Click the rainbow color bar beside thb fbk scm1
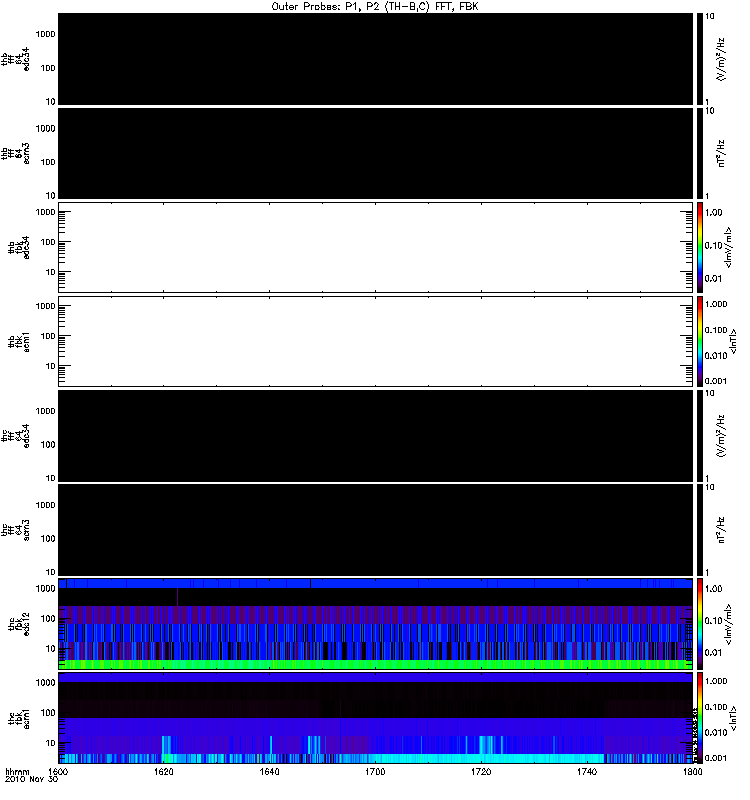Image resolution: width=750 pixels, height=800 pixels. point(700,341)
